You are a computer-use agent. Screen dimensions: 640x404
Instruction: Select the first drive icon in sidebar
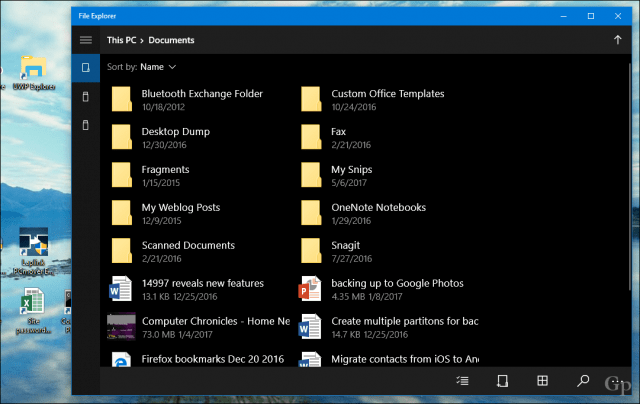click(86, 68)
